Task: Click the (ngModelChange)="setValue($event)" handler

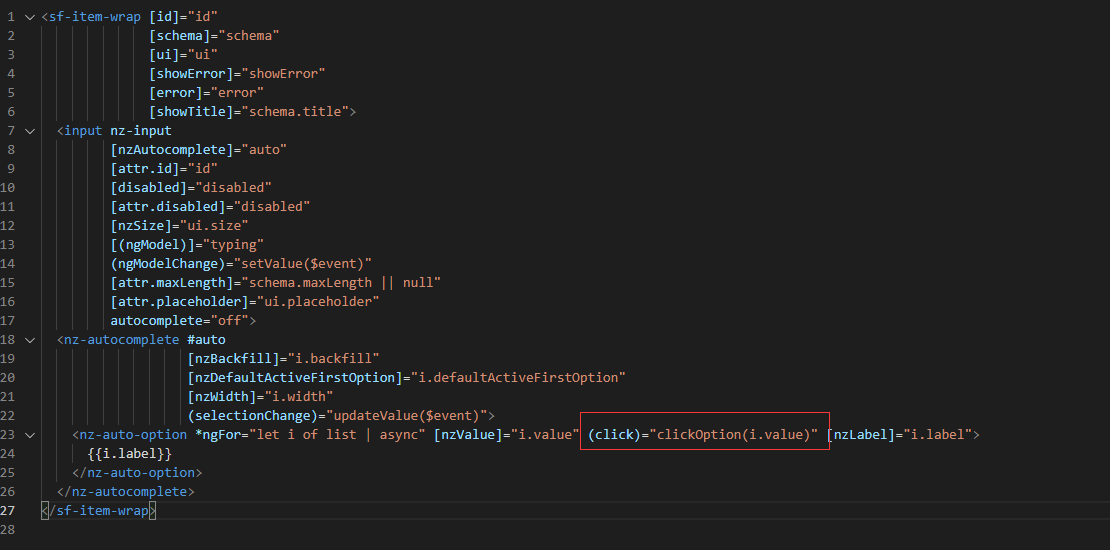Action: click(x=241, y=263)
